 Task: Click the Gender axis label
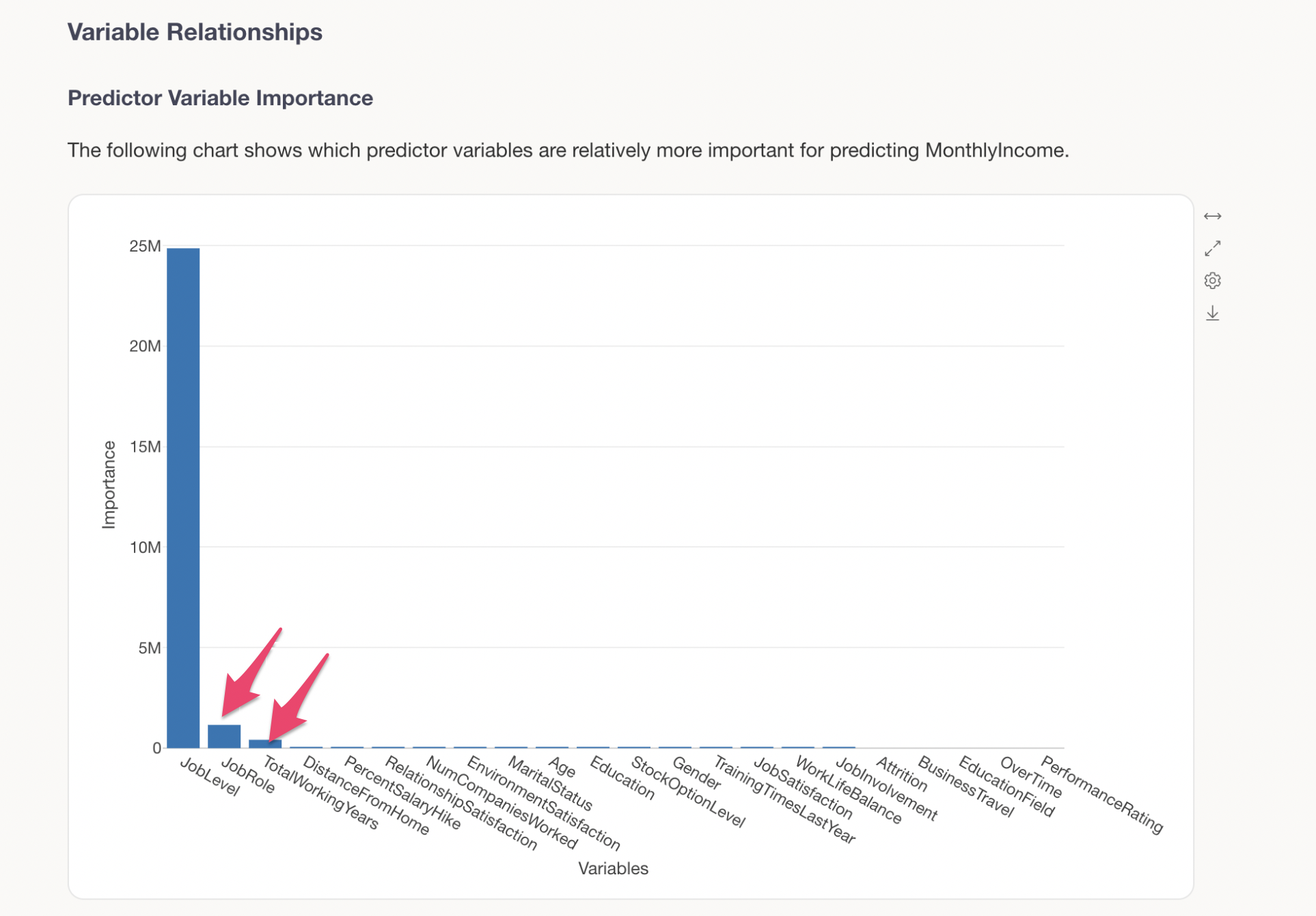click(696, 772)
